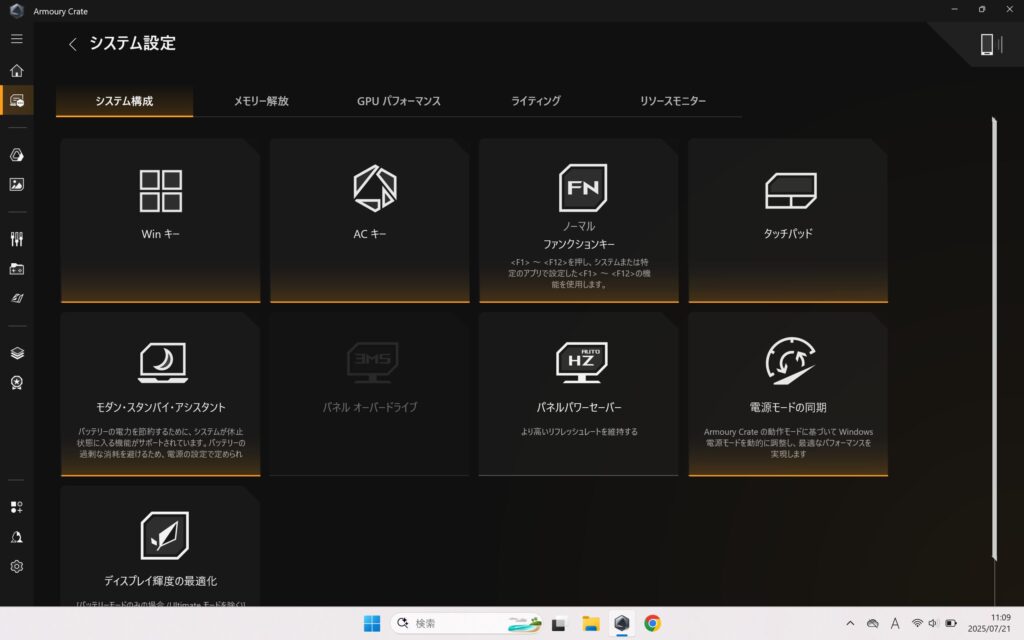Click the sliders icon in the sidebar

16,239
